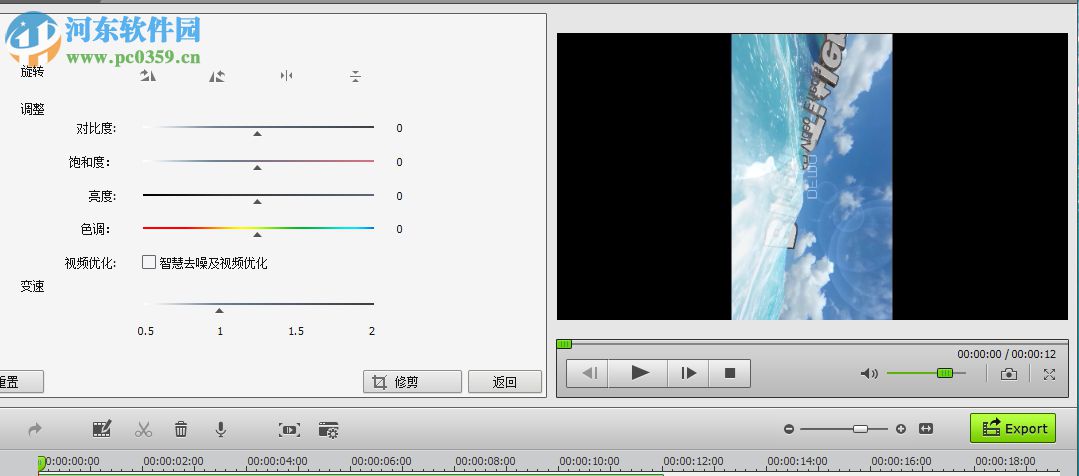The width and height of the screenshot is (1079, 476).
Task: Click the 对比度 contrast slider handle
Action: click(x=257, y=133)
